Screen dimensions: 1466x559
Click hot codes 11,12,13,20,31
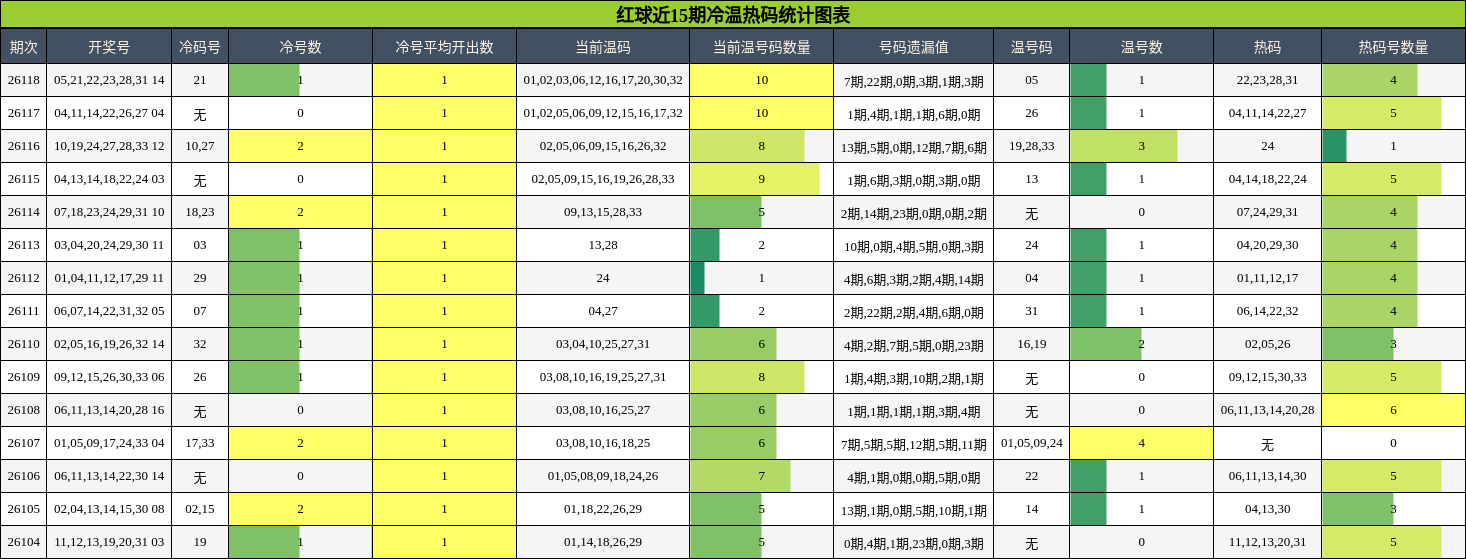[1267, 542]
